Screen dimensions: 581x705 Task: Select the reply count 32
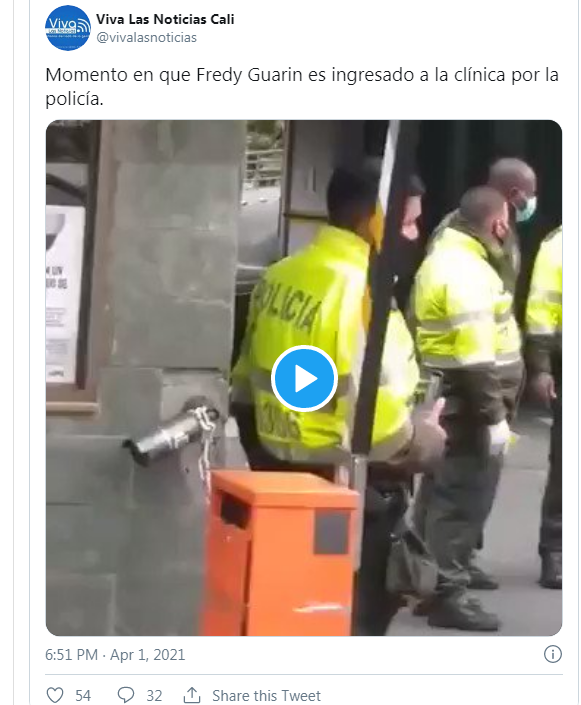[x=154, y=696]
